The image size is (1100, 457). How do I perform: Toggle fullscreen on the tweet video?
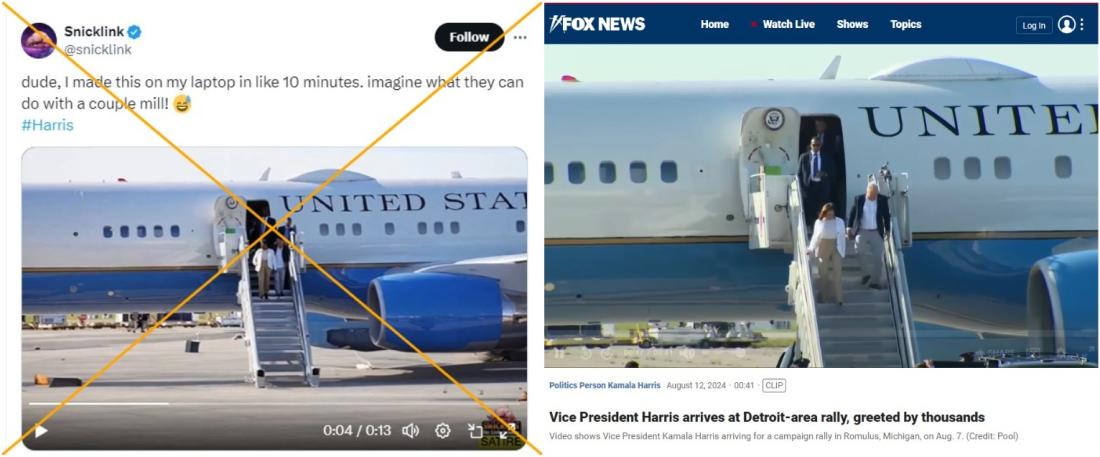[x=507, y=430]
